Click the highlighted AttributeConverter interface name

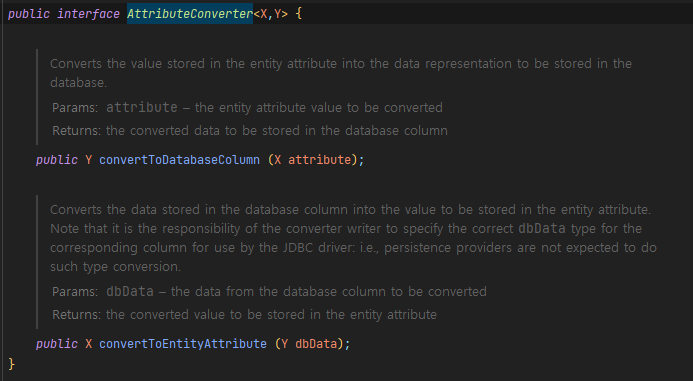[x=190, y=14]
